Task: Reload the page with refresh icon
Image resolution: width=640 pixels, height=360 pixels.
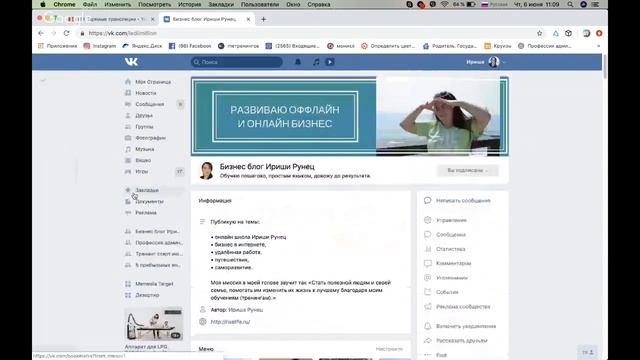Action: [67, 33]
